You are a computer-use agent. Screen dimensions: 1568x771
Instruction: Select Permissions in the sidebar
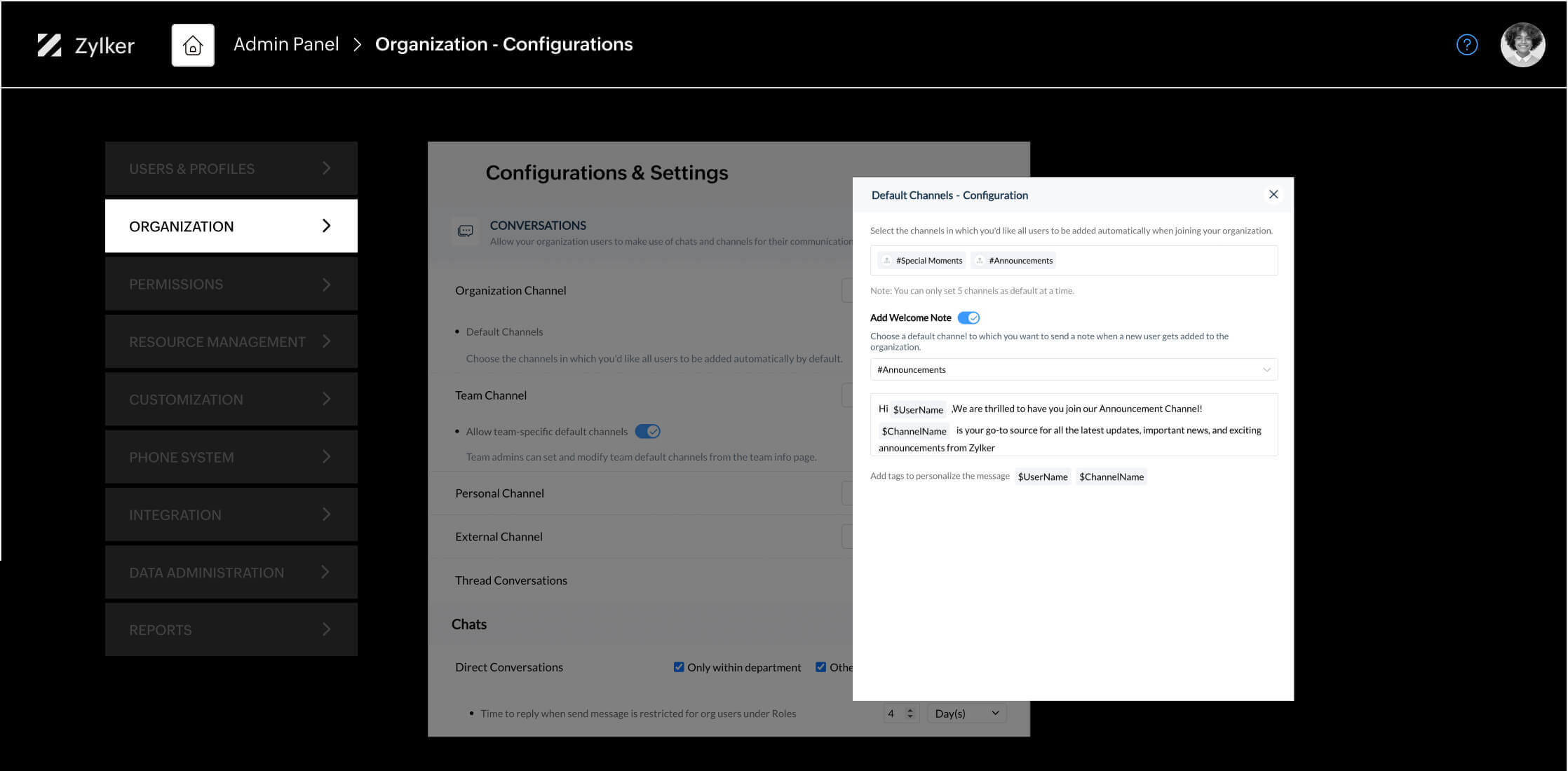click(x=231, y=284)
